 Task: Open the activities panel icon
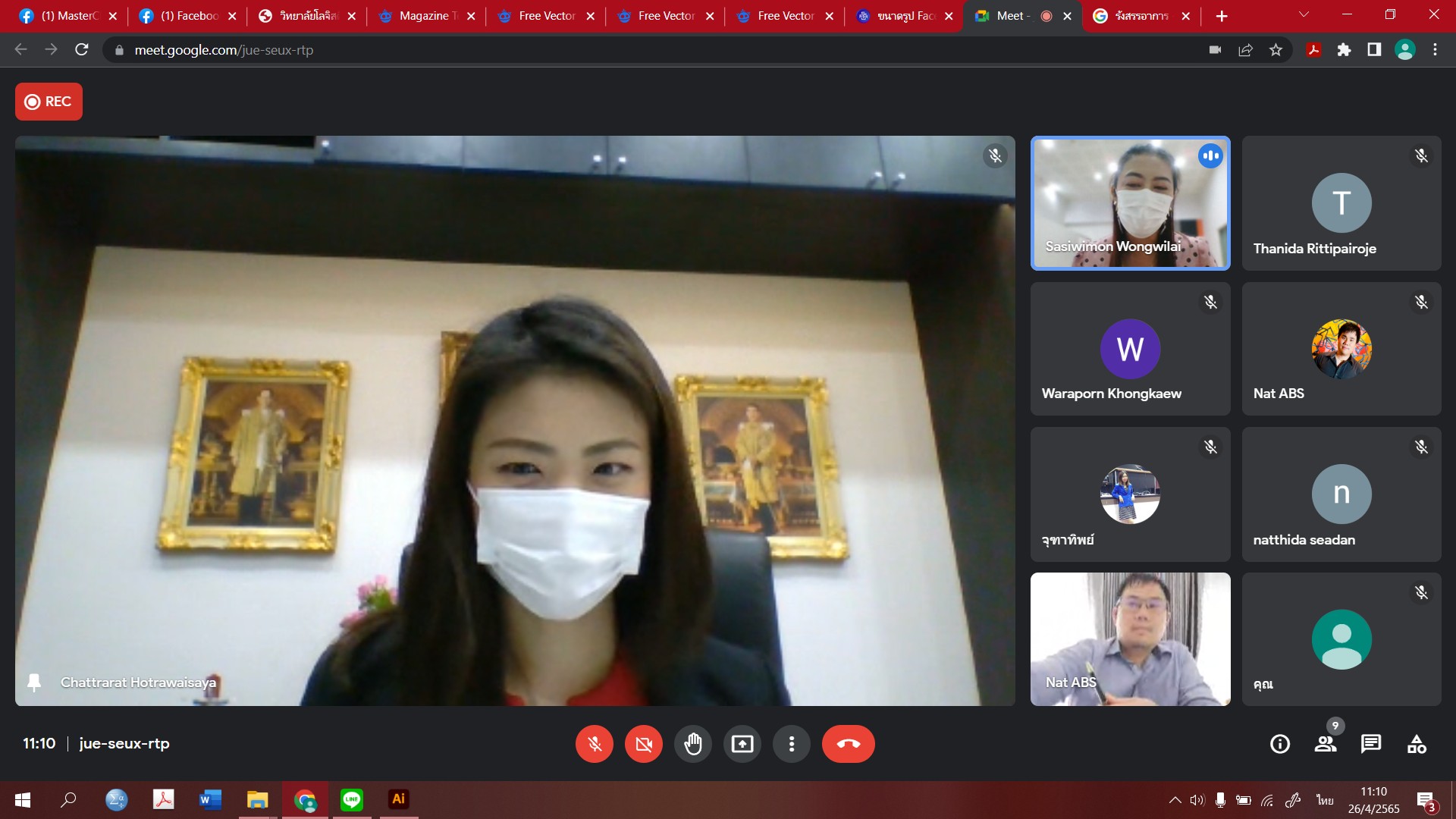pyautogui.click(x=1416, y=744)
